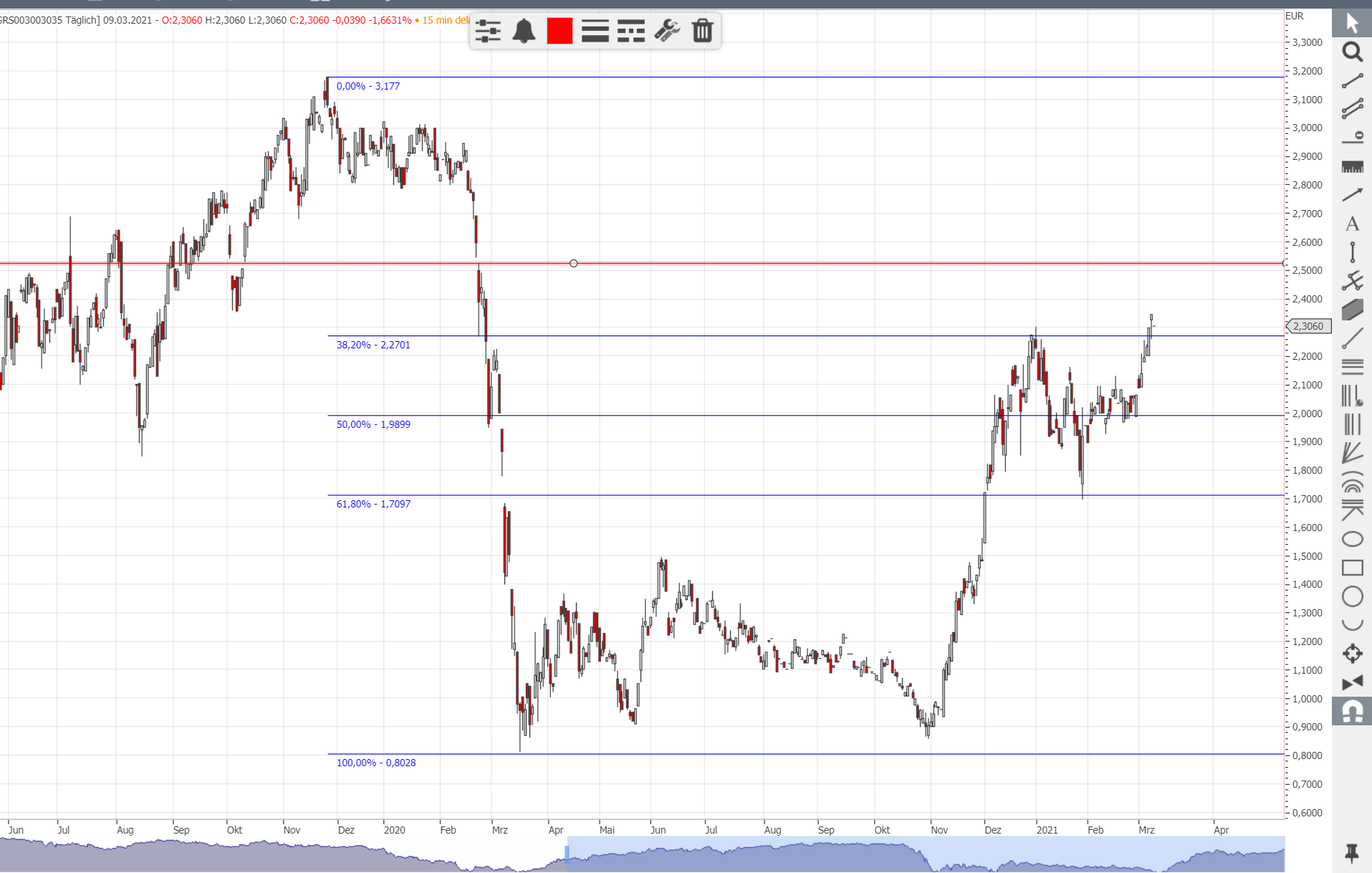
Task: Select the crosshair target tool
Action: pyautogui.click(x=1352, y=654)
